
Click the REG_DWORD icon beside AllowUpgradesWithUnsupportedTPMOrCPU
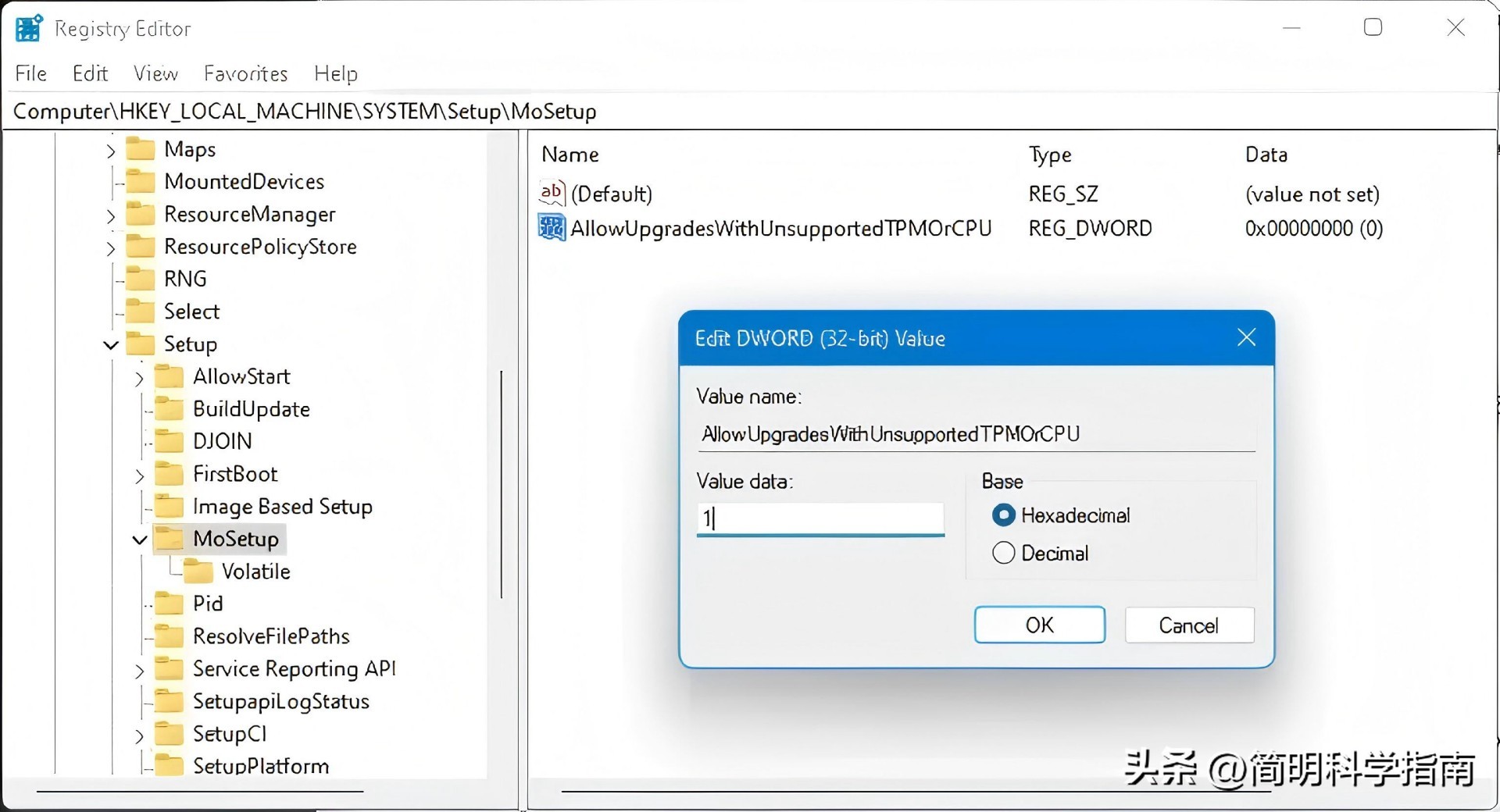551,228
